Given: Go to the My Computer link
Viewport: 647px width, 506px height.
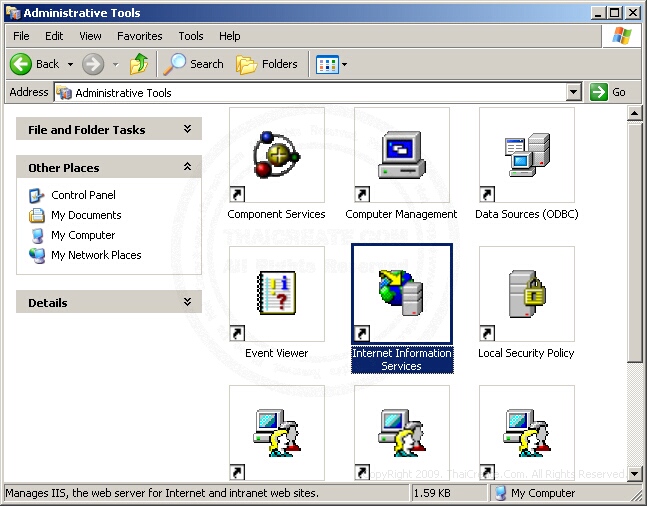Looking at the screenshot, I should pos(83,235).
